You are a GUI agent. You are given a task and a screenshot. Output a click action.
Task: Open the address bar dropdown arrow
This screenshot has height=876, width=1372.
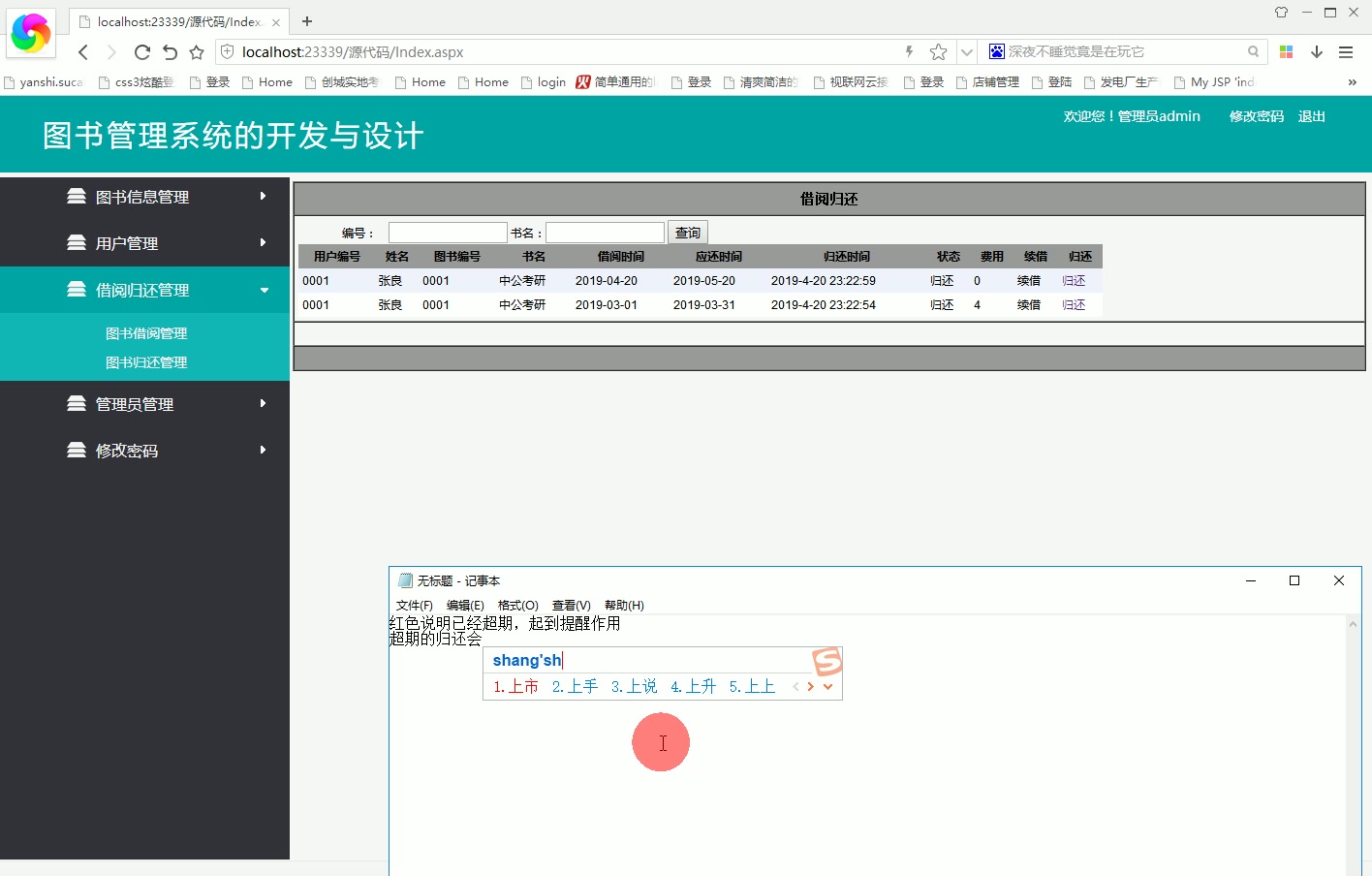tap(966, 52)
